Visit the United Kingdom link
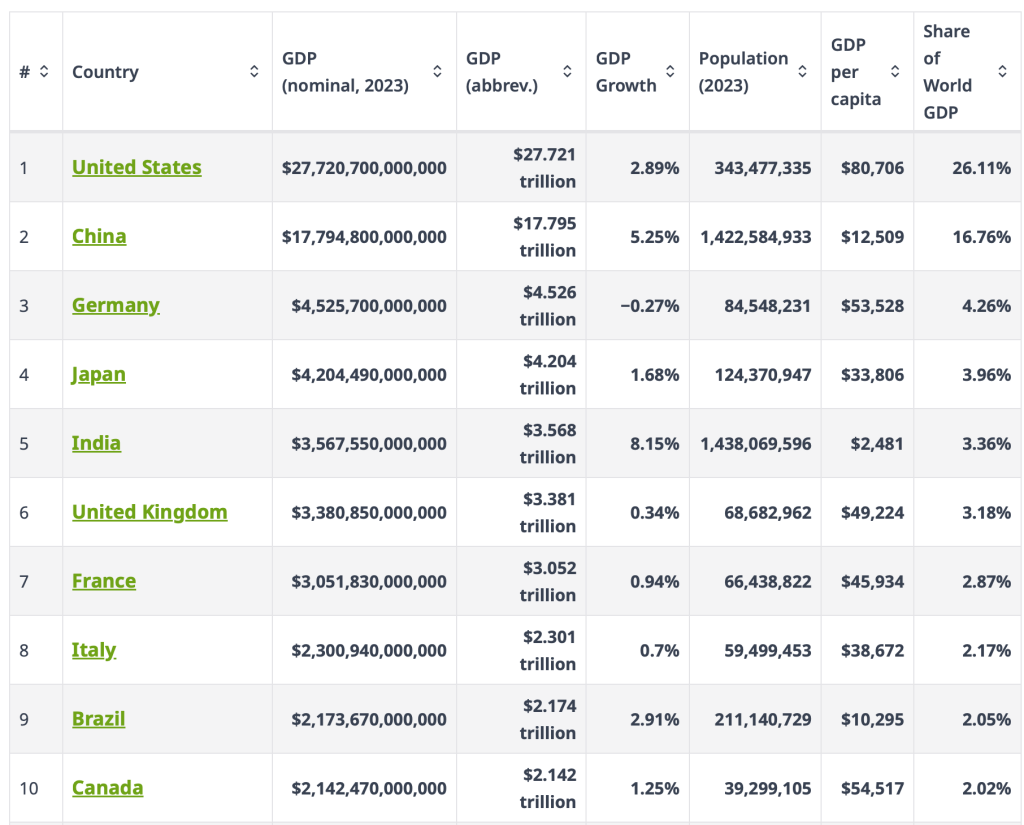 150,512
